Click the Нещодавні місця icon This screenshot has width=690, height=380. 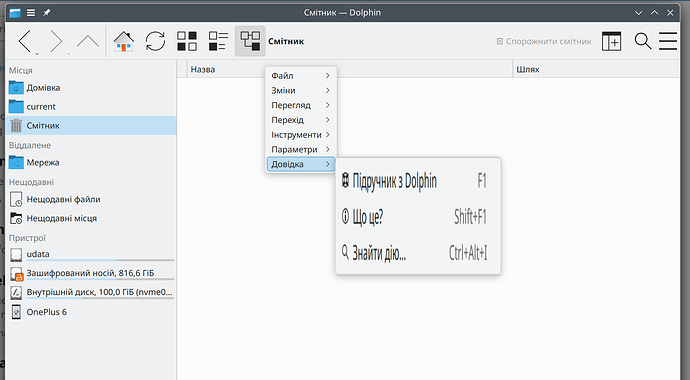[x=16, y=218]
